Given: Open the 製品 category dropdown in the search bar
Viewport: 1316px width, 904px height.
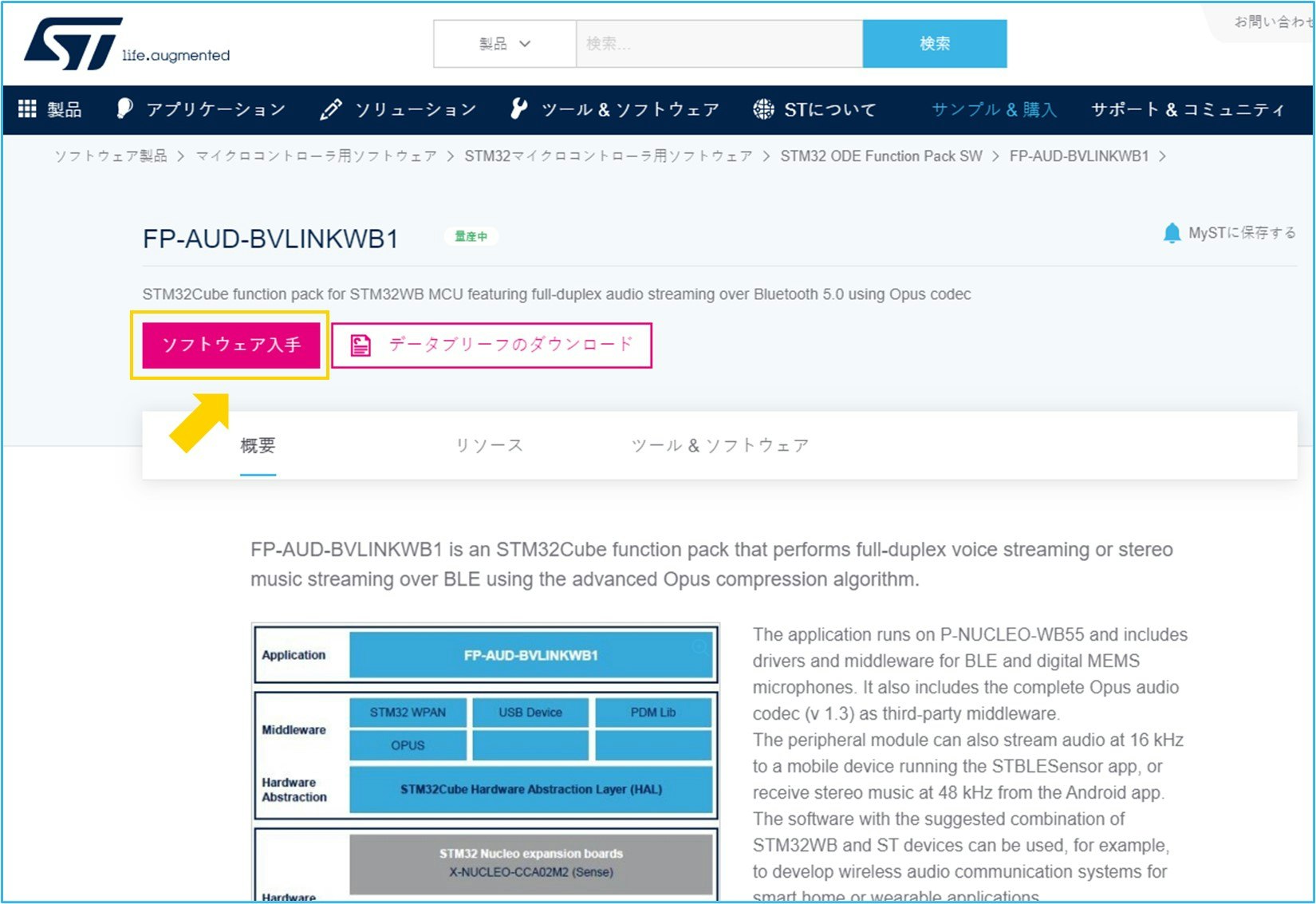Looking at the screenshot, I should click(503, 44).
